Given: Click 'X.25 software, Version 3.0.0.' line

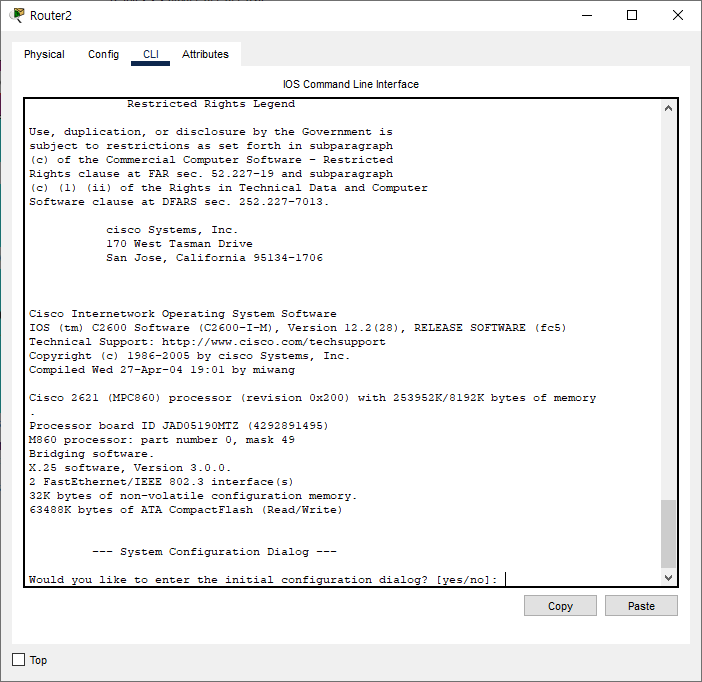Looking at the screenshot, I should 130,468.
